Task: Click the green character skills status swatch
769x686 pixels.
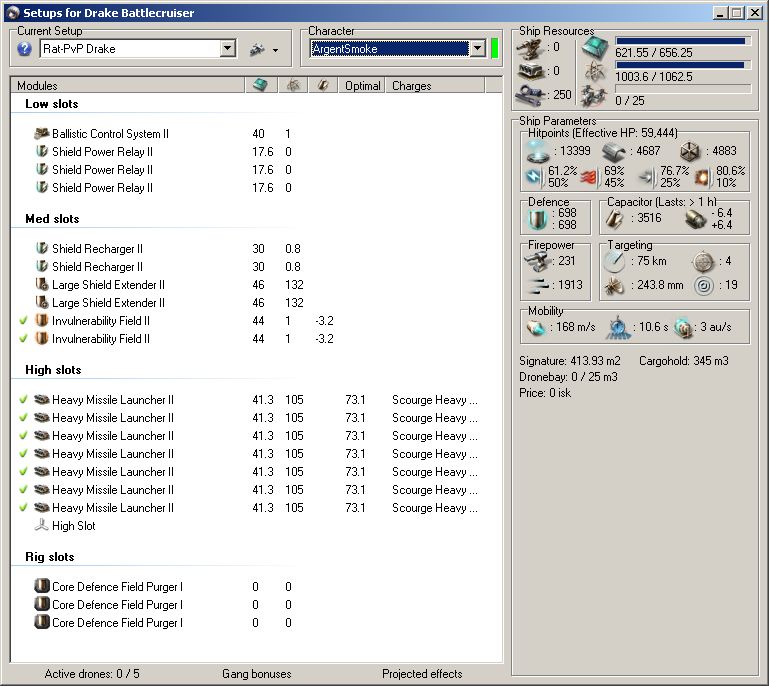Action: pos(495,49)
